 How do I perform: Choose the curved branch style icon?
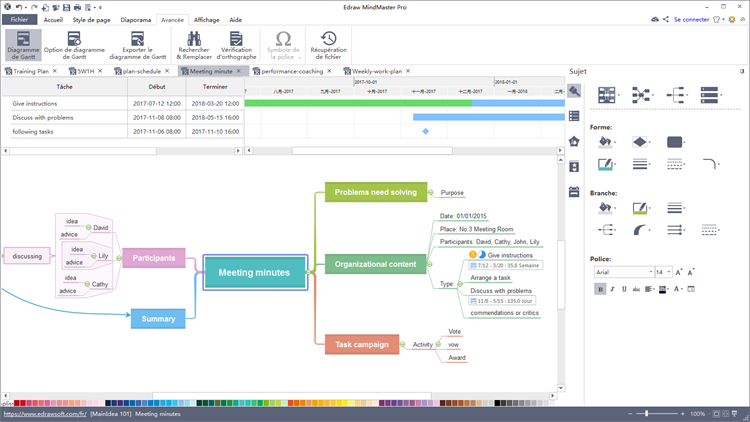(640, 230)
